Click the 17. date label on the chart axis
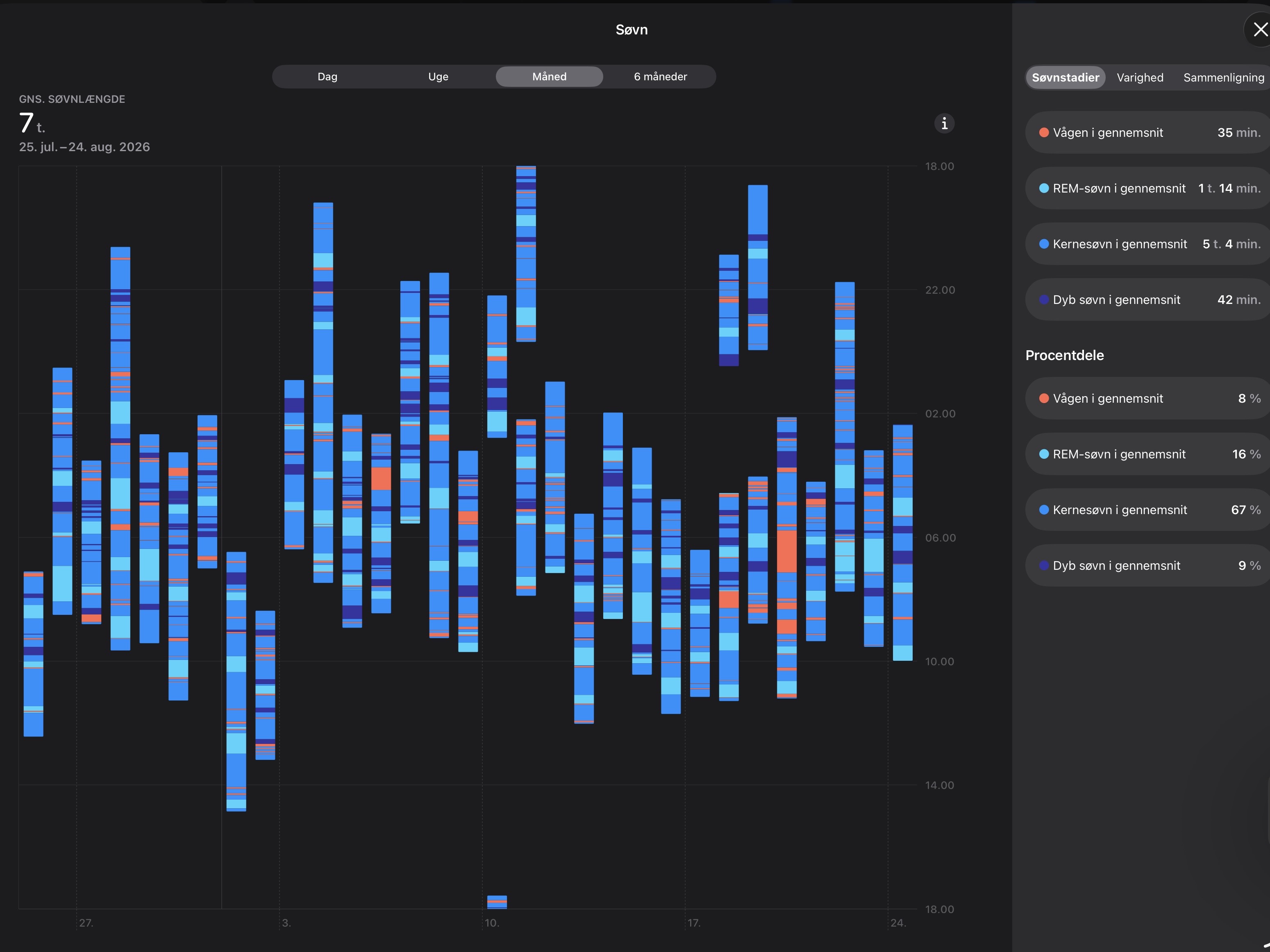The image size is (1270, 952). click(694, 923)
